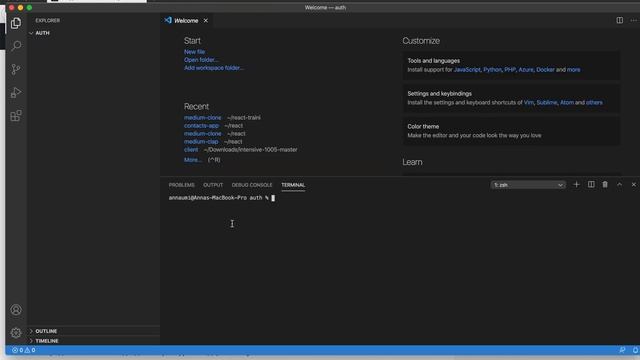Create a new terminal with plus icon
This screenshot has width=640, height=360.
[576, 184]
